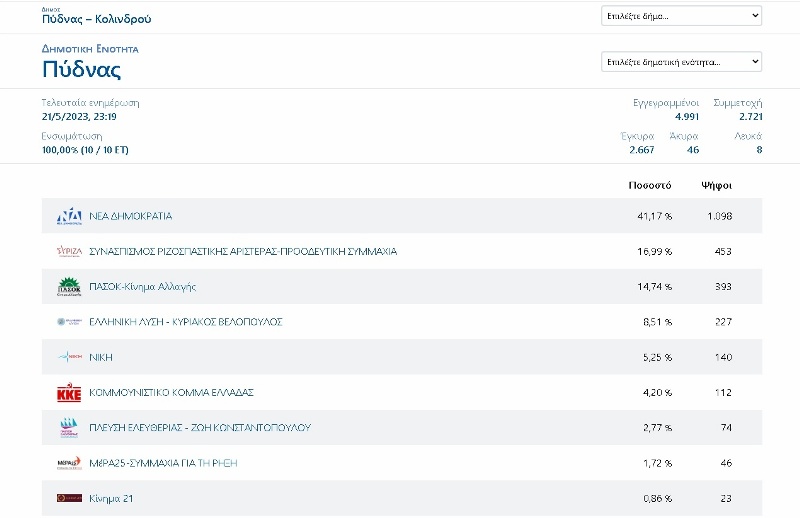Screen dimensions: 800x518
Task: Click the ΠΑΣΟΚ-Κίνημα Αλλαγής party name
Action: tap(142, 287)
